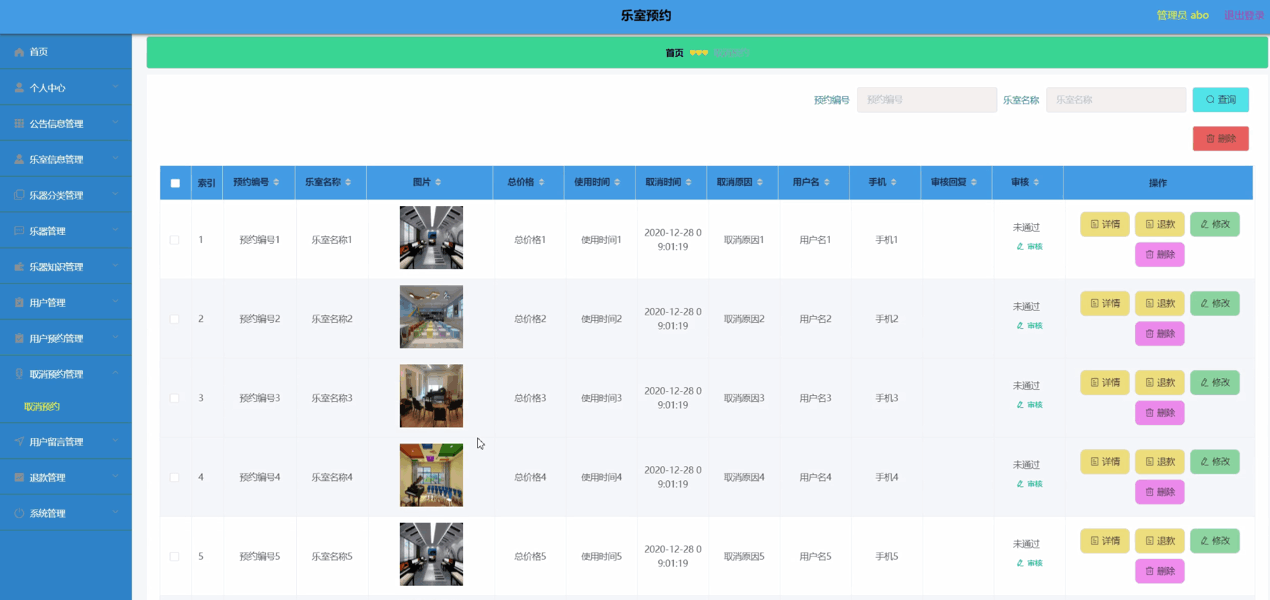Click the 系统管理 gear icon in sidebar
1270x600 pixels.
(x=20, y=513)
